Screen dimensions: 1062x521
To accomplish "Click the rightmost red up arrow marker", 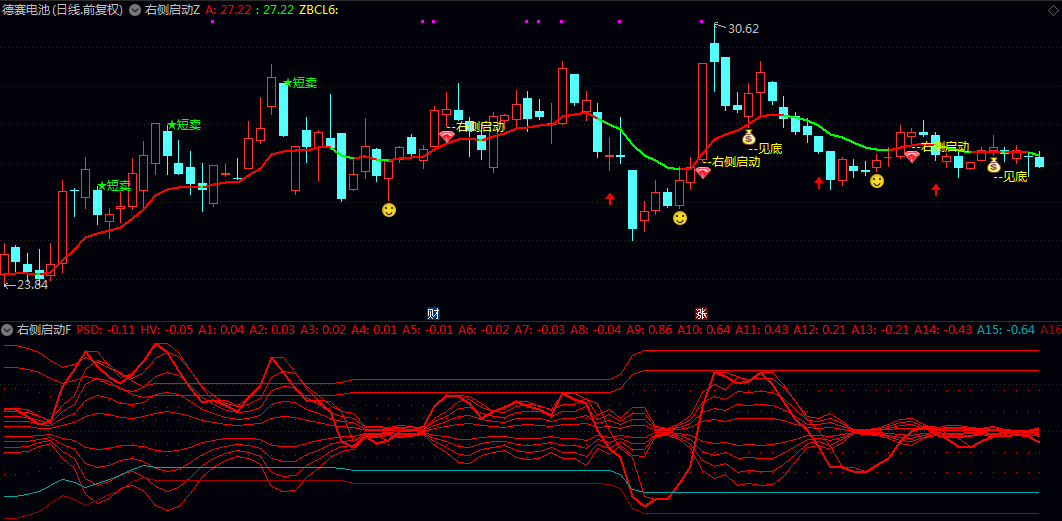I will click(x=936, y=190).
